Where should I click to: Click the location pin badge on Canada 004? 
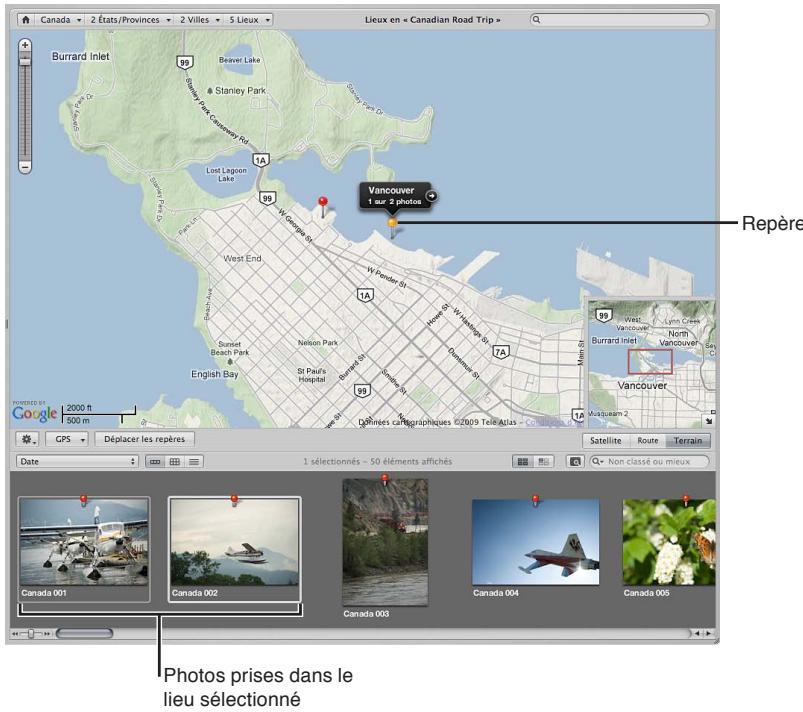pyautogui.click(x=535, y=500)
